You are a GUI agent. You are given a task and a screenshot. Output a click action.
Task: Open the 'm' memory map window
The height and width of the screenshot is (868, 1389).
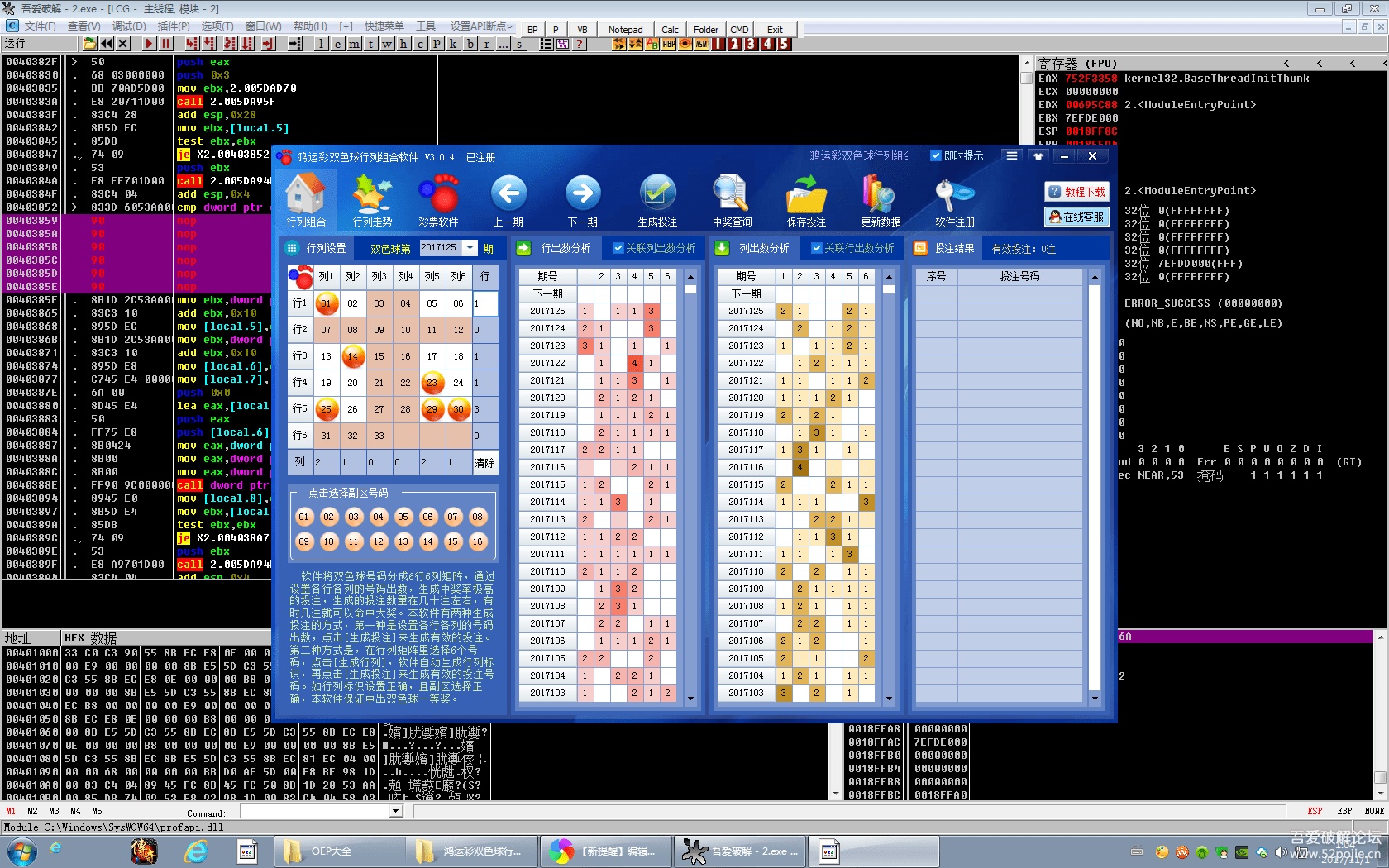[354, 44]
